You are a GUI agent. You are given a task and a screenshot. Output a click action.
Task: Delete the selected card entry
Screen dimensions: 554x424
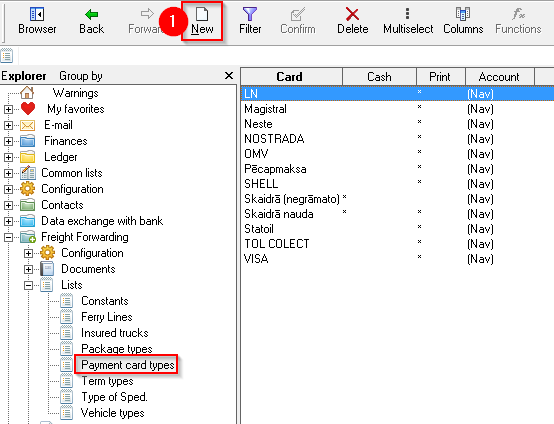tap(352, 21)
